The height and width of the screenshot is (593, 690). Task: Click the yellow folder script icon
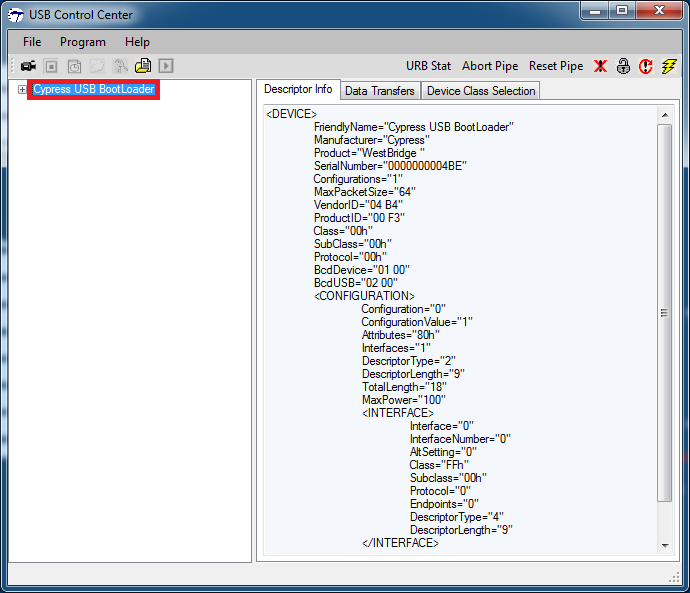(x=143, y=66)
